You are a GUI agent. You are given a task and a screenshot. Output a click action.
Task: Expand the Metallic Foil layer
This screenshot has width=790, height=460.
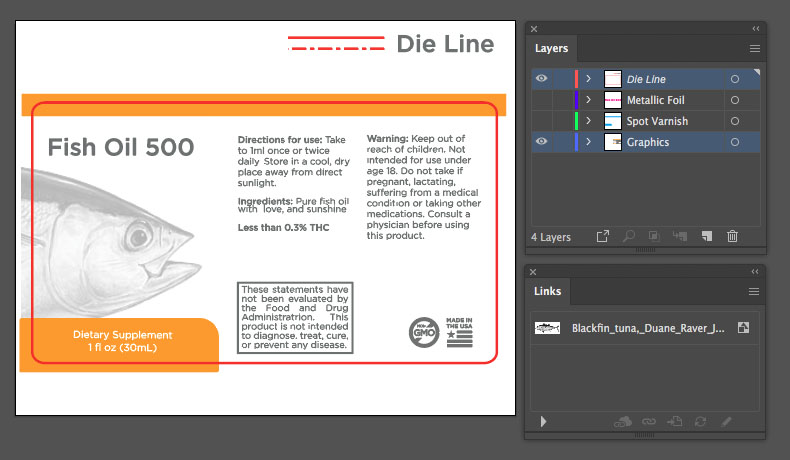[x=588, y=100]
